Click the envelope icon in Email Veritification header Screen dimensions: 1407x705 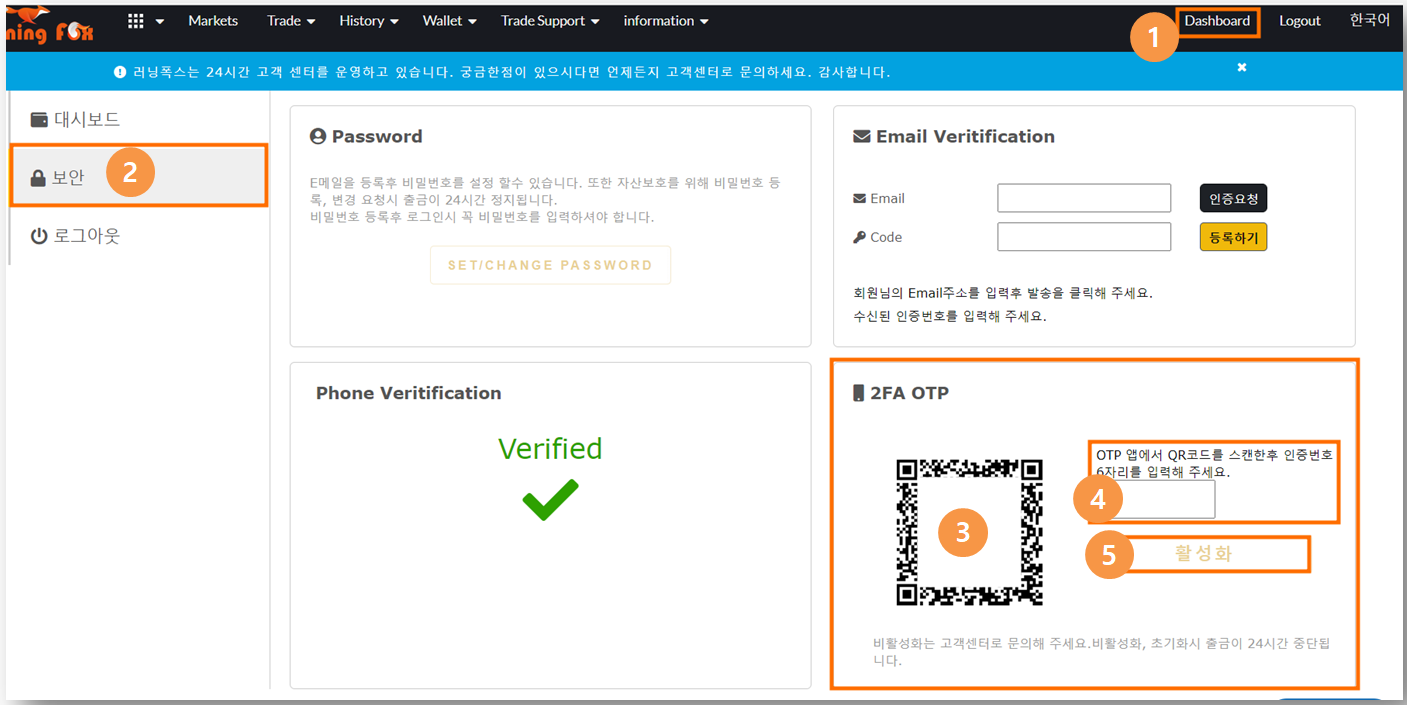862,136
